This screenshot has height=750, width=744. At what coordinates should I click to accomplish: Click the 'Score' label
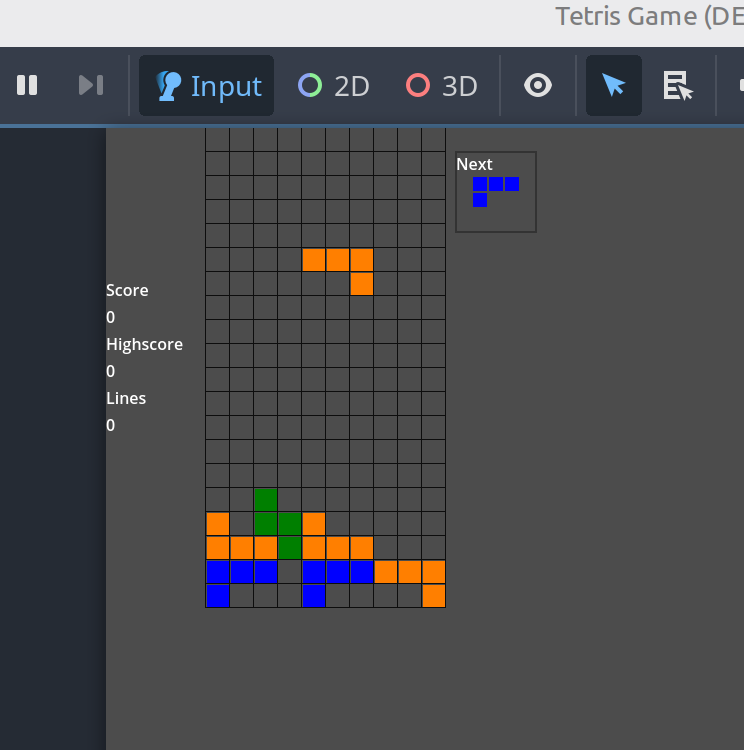(127, 290)
